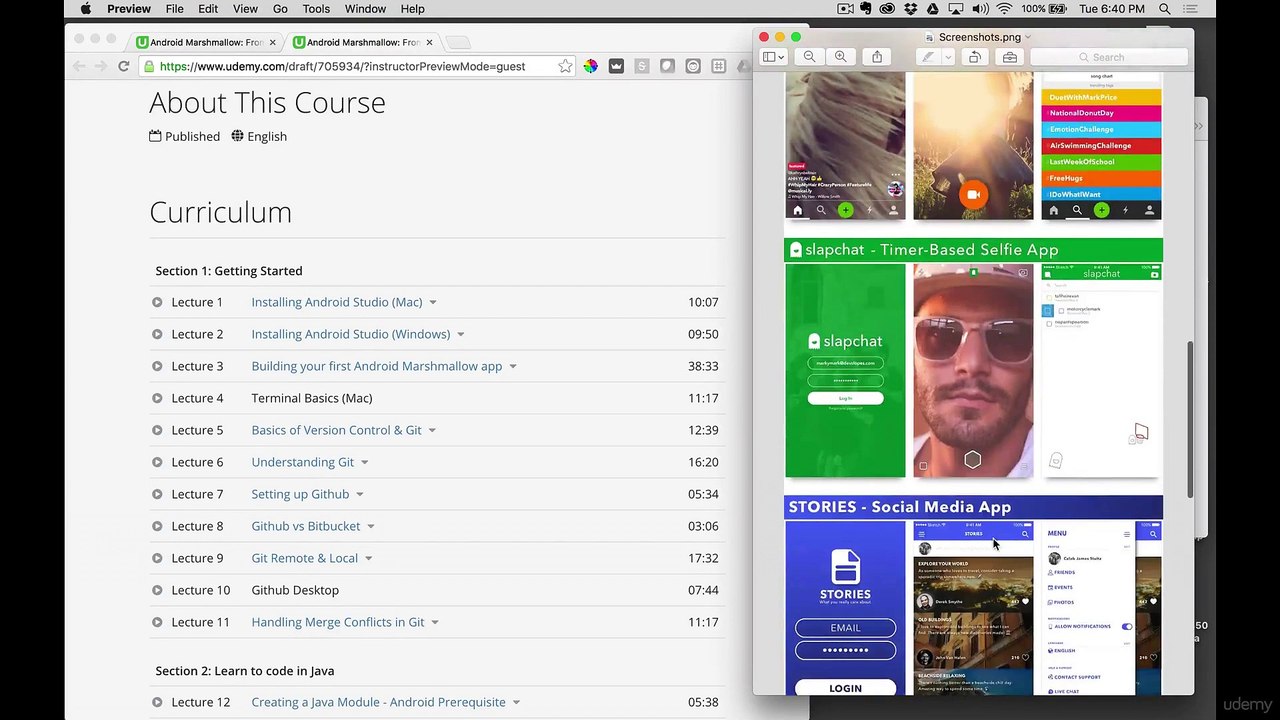Viewport: 1280px width, 720px height.
Task: Open the File menu in the menu bar
Action: [174, 9]
